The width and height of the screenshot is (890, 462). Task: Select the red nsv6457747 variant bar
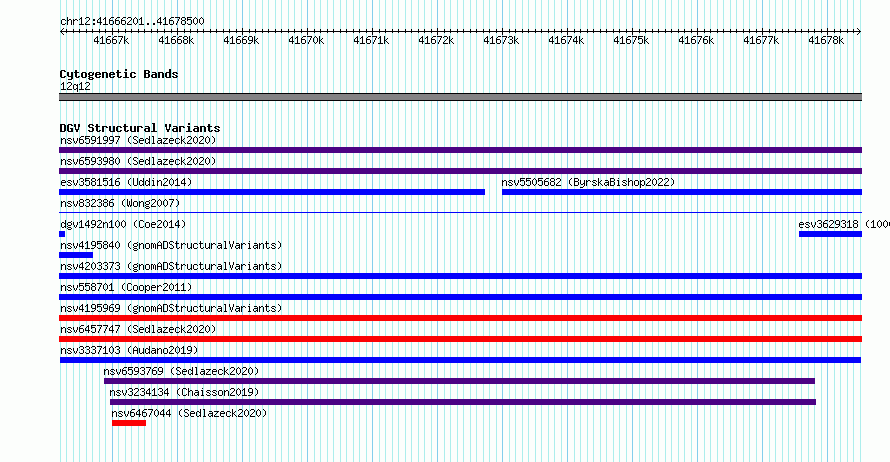460,339
